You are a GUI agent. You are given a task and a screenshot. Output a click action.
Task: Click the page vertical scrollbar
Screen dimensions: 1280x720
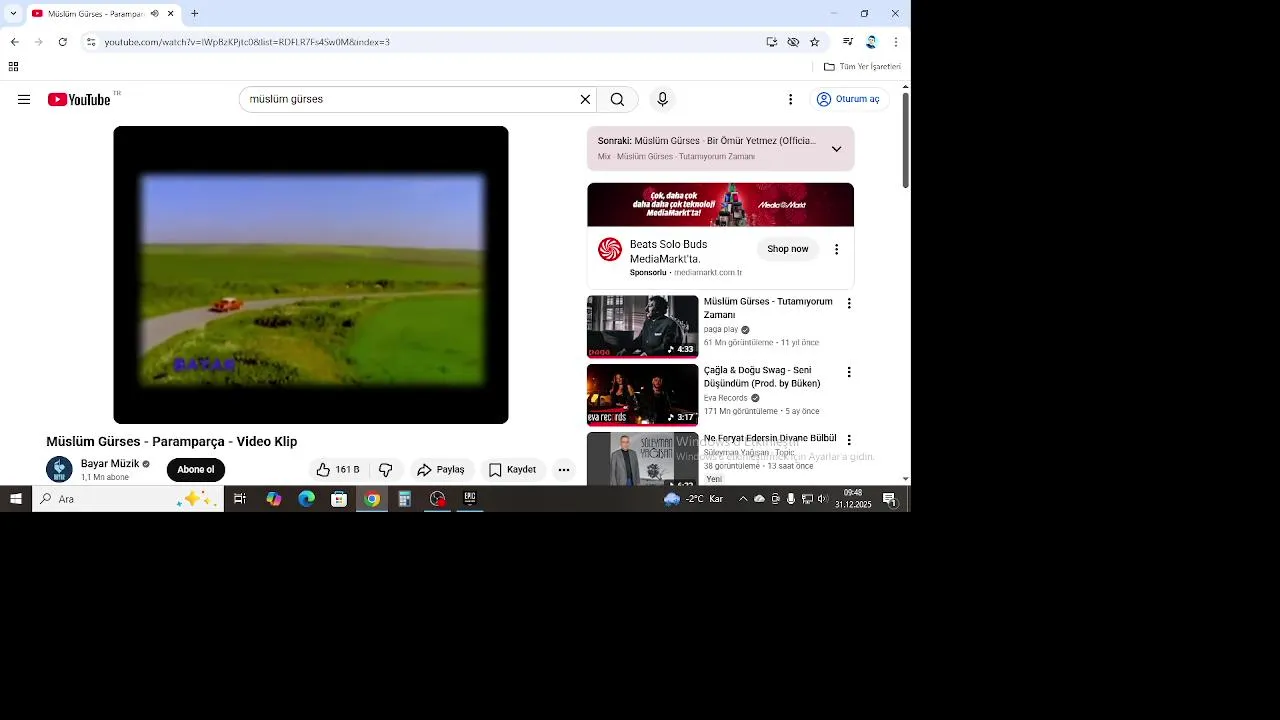coord(906,140)
